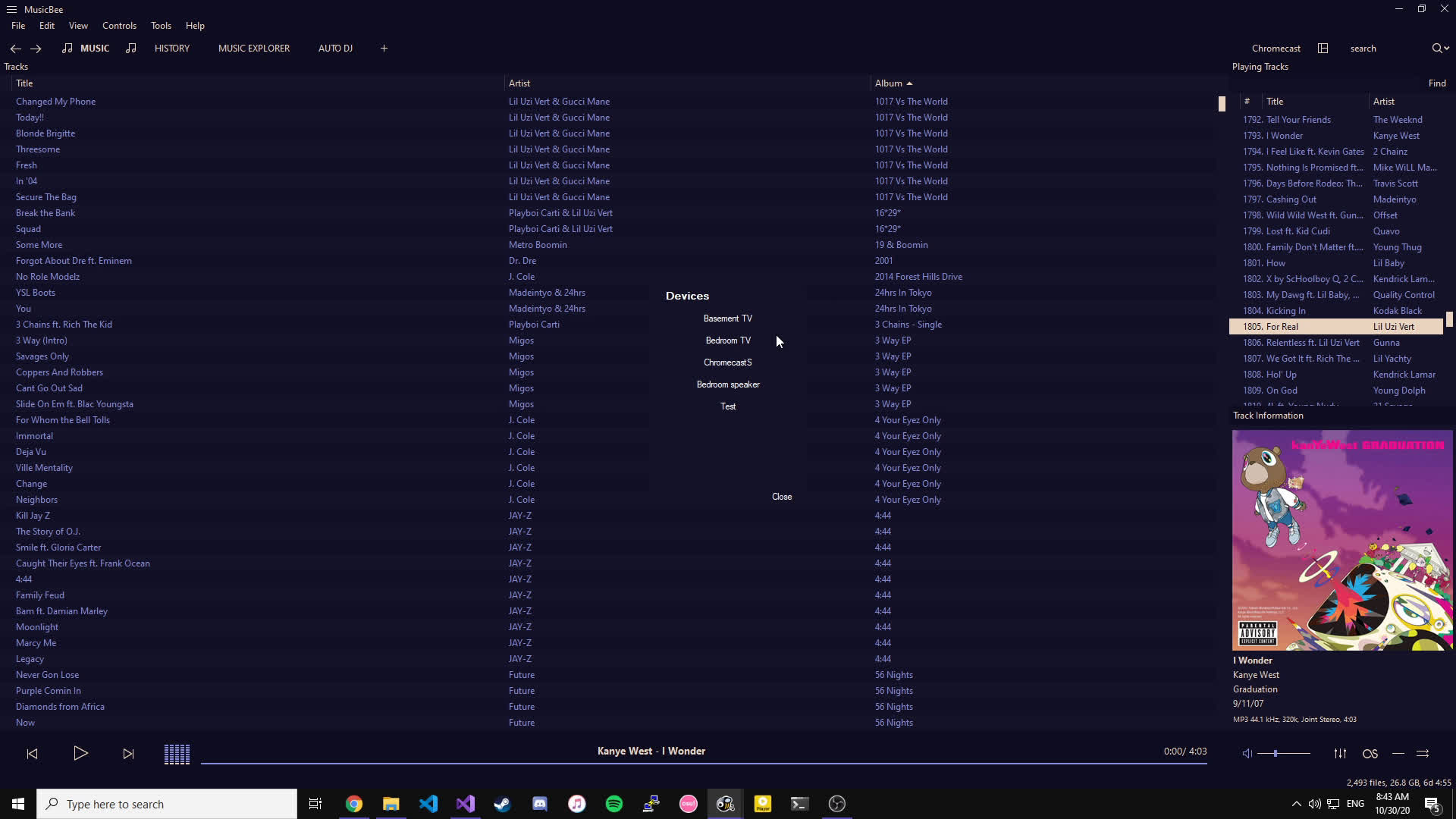This screenshot has width=1456, height=819.
Task: Add a new tab with plus icon
Action: coord(384,49)
